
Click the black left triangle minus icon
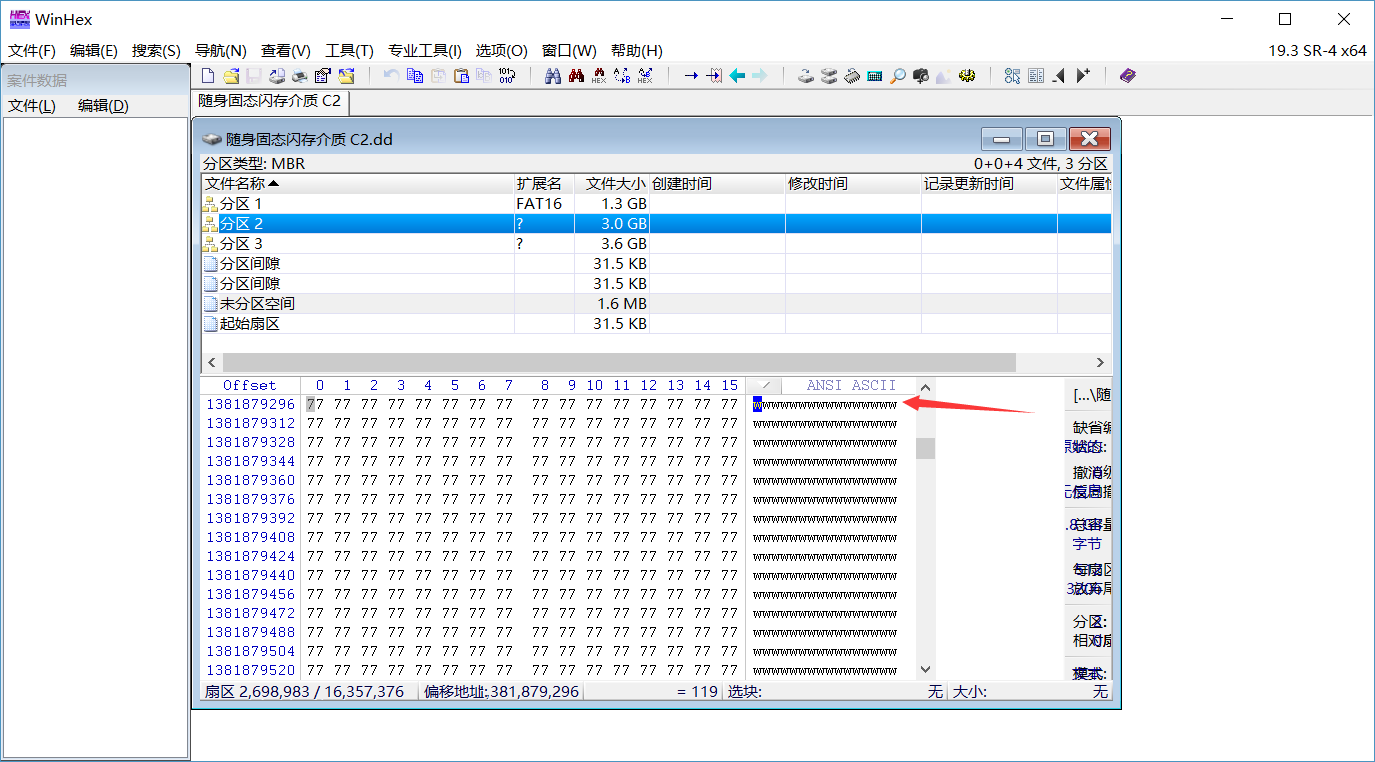1058,75
